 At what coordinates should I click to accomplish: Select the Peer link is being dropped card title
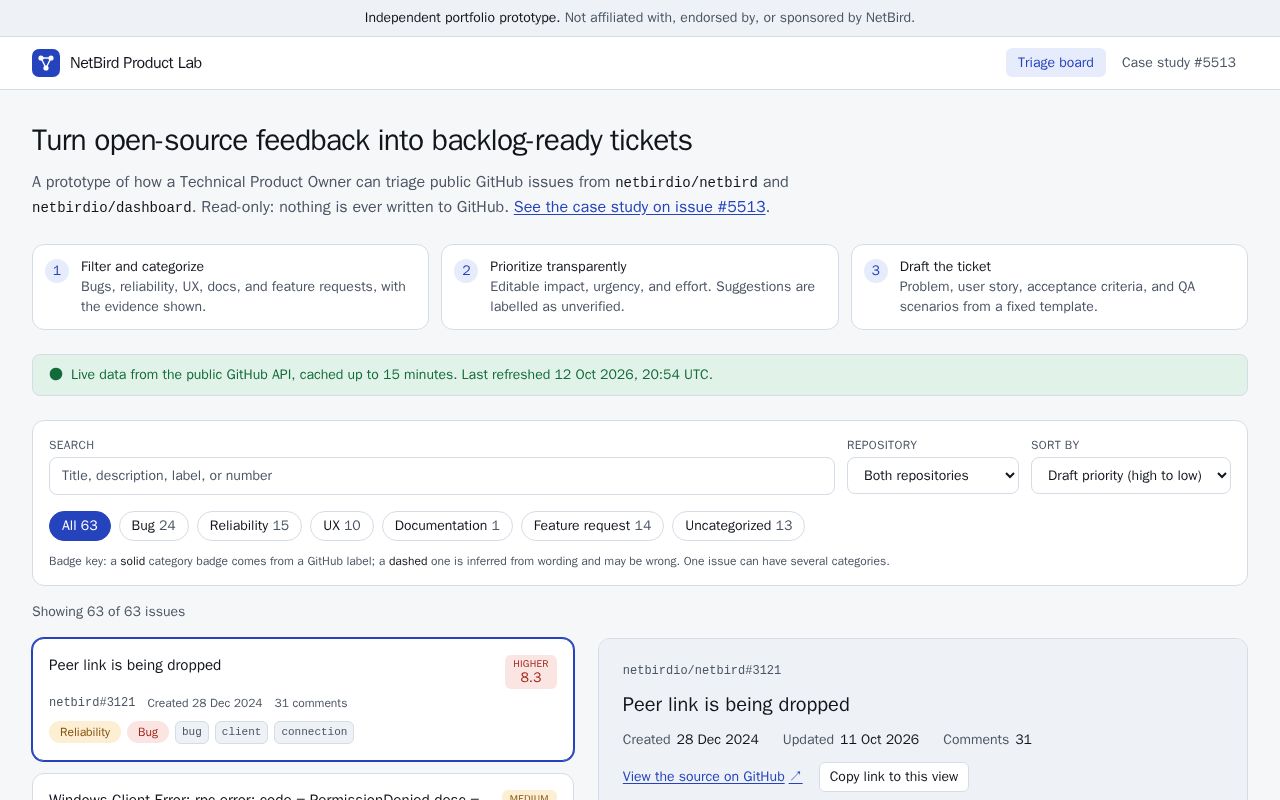[135, 665]
